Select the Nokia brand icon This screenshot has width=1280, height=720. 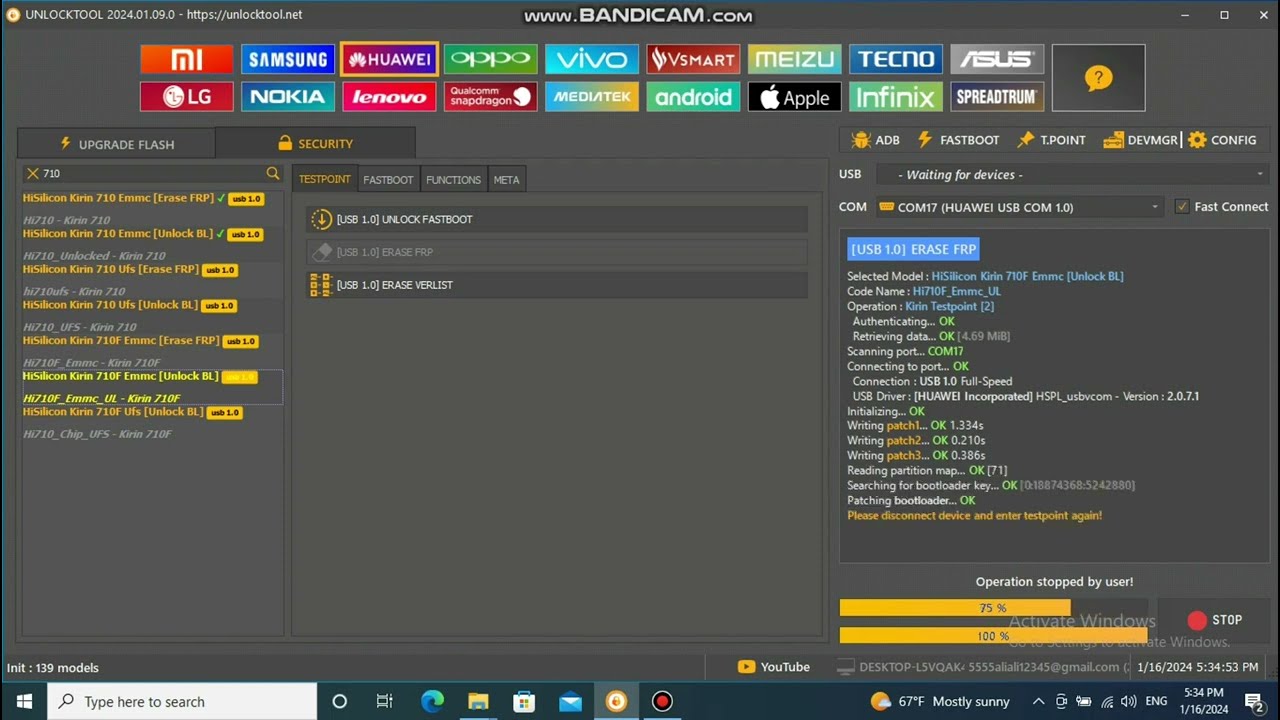tap(288, 97)
